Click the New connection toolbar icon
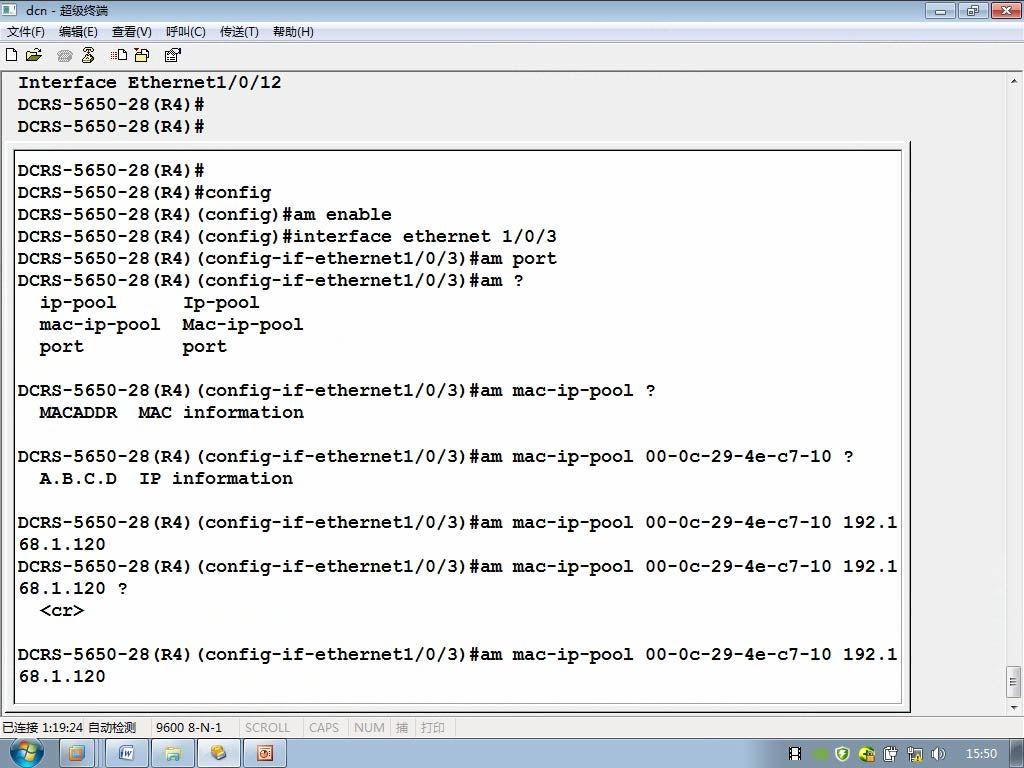The height and width of the screenshot is (768, 1024). click(12, 55)
